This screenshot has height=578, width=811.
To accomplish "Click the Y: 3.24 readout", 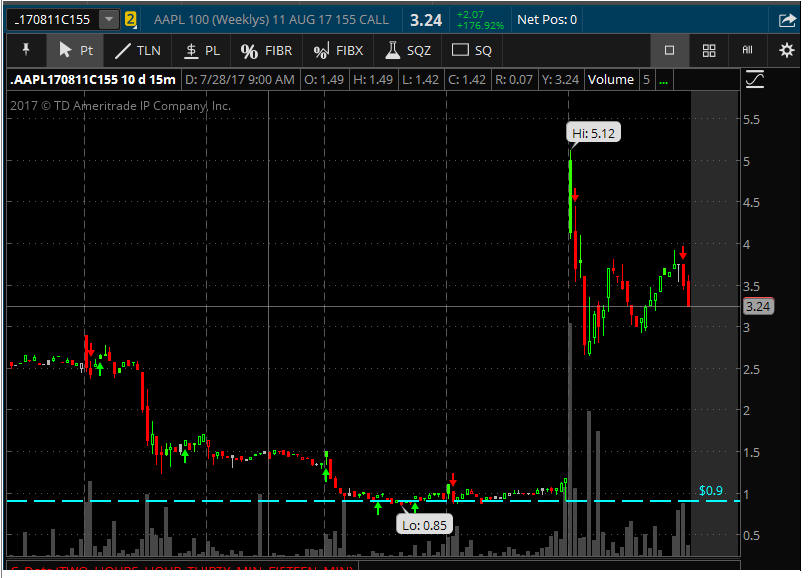I will point(560,80).
